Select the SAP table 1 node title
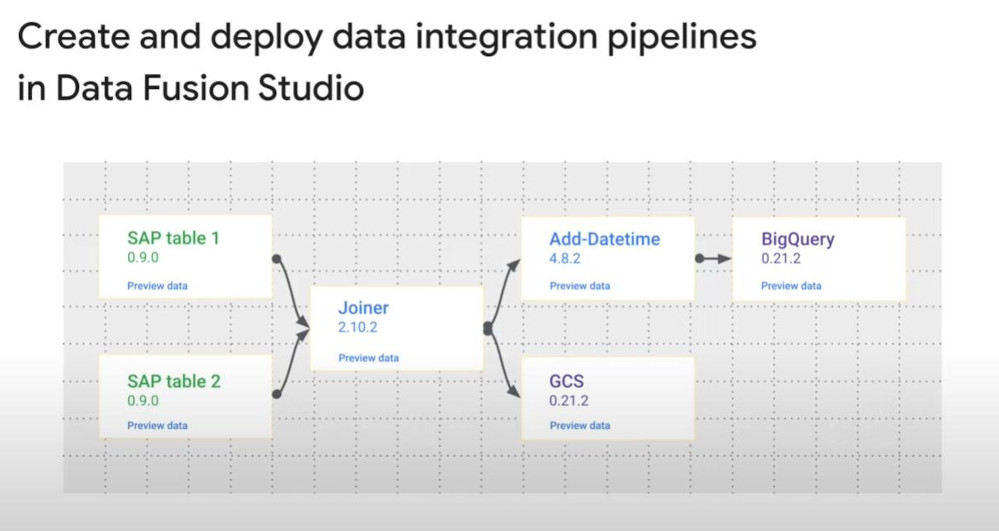Screen dimensions: 999x531 [x=173, y=238]
